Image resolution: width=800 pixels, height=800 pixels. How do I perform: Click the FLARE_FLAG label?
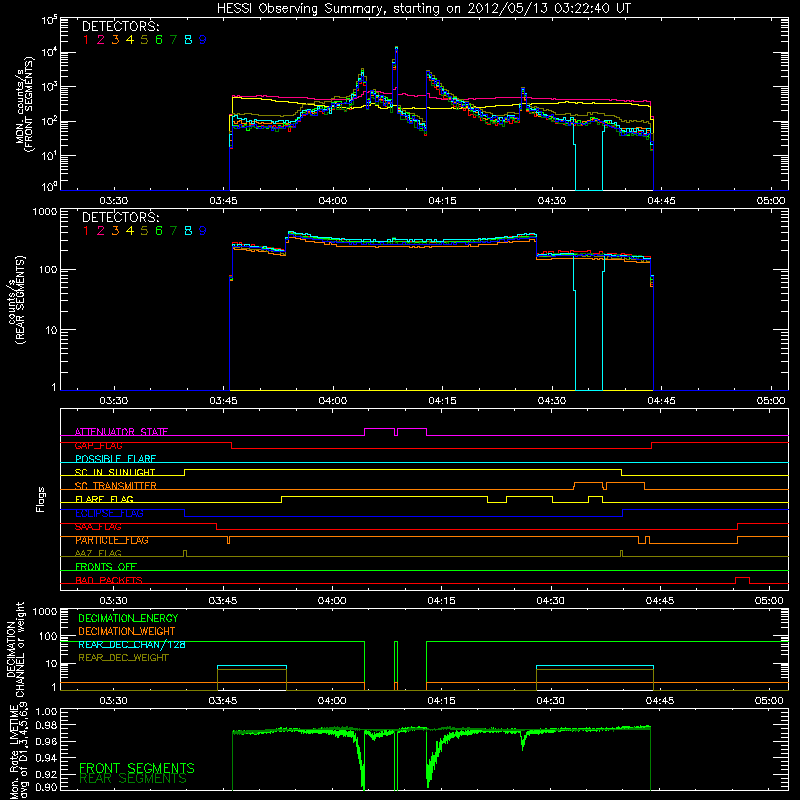coord(104,499)
